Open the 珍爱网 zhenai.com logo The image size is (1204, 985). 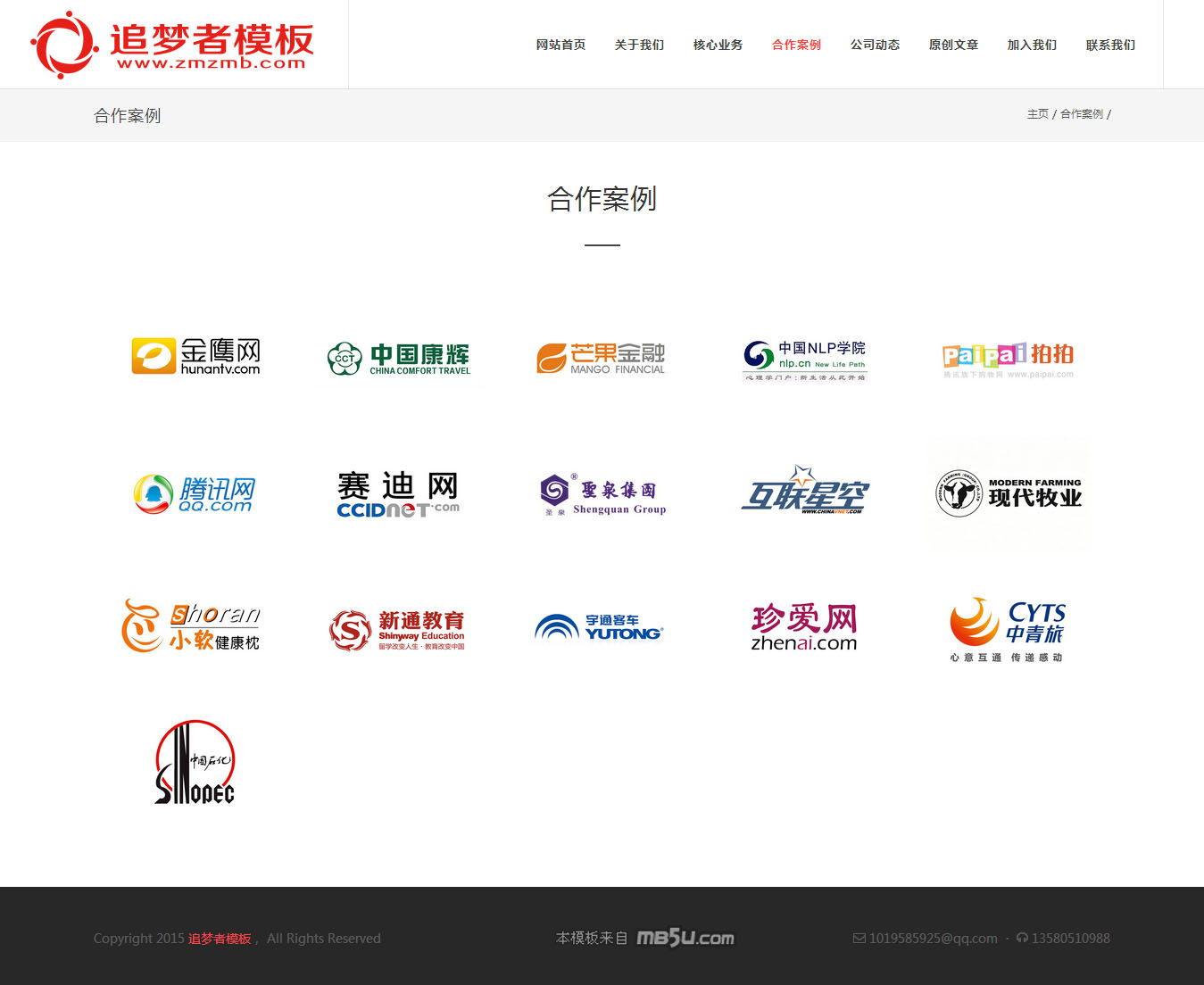(804, 628)
